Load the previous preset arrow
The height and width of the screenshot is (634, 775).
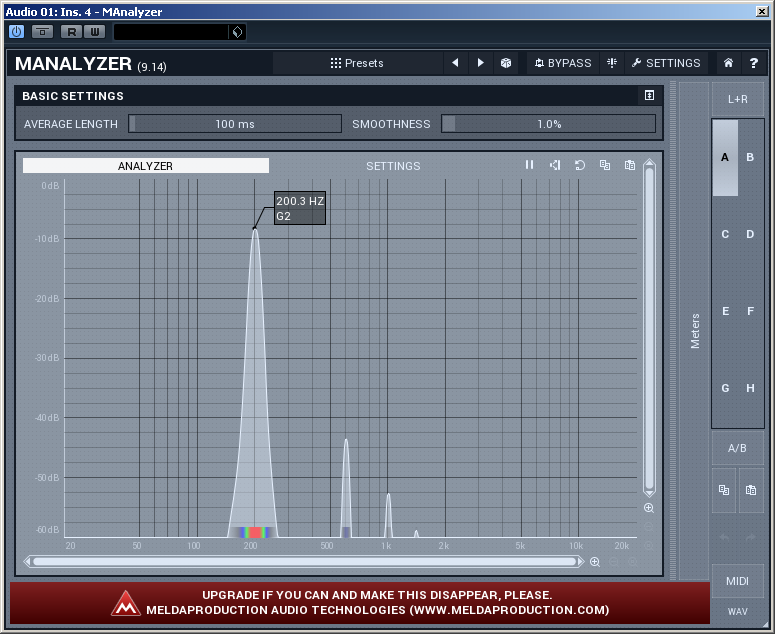point(455,63)
